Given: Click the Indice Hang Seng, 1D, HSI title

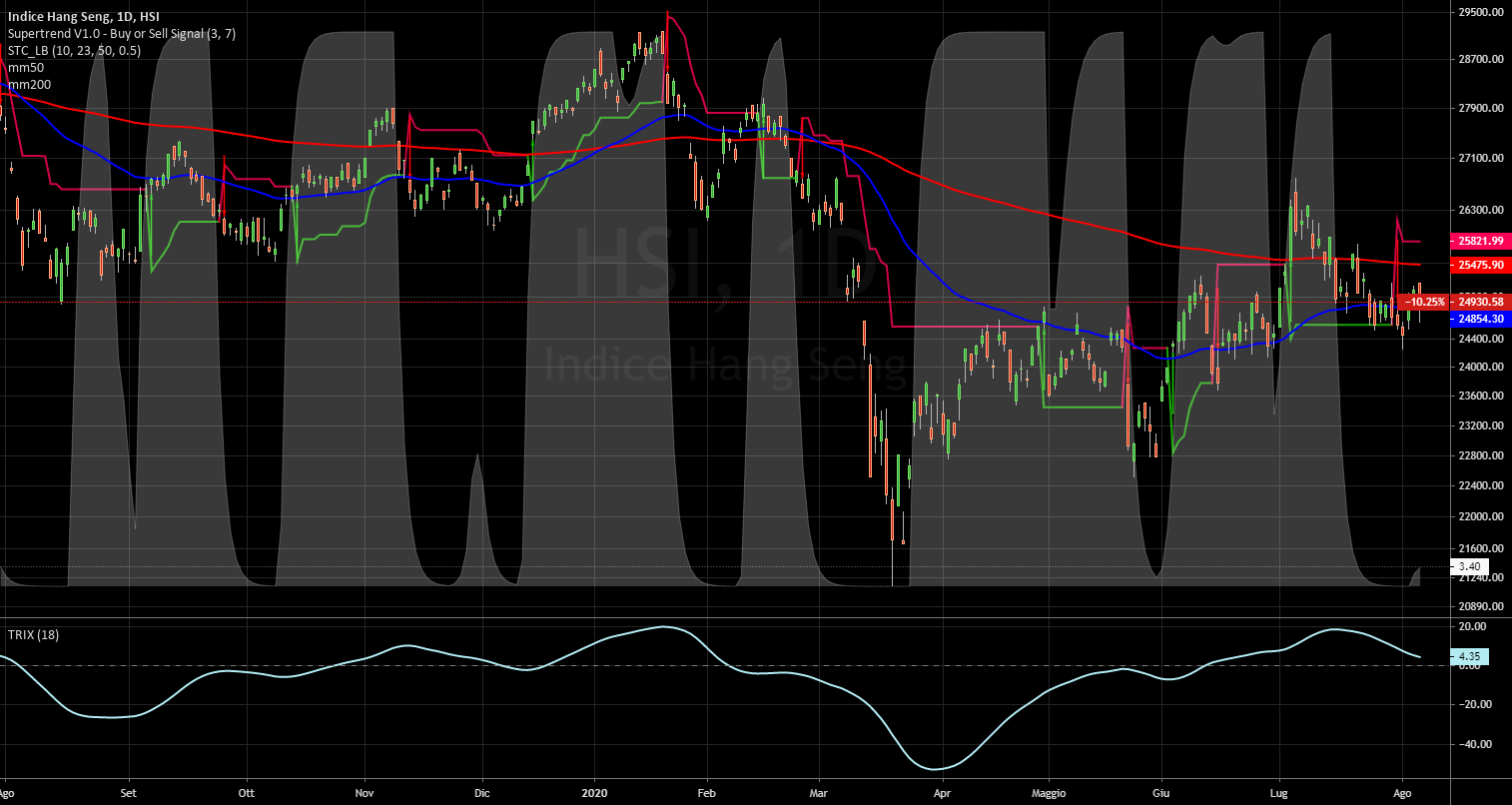Looking at the screenshot, I should pos(85,17).
